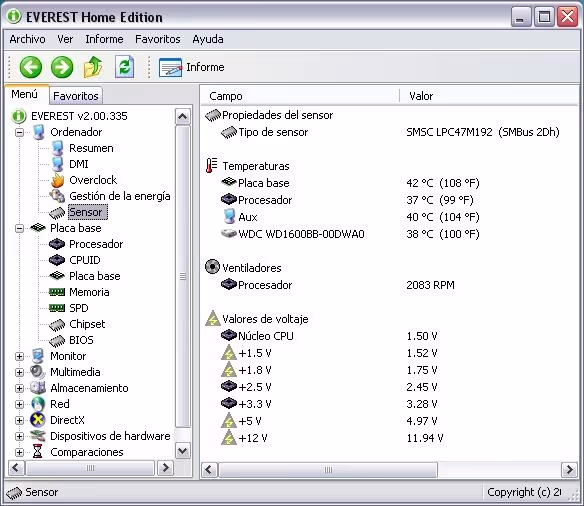Expand the Monitor tree node

(19, 356)
